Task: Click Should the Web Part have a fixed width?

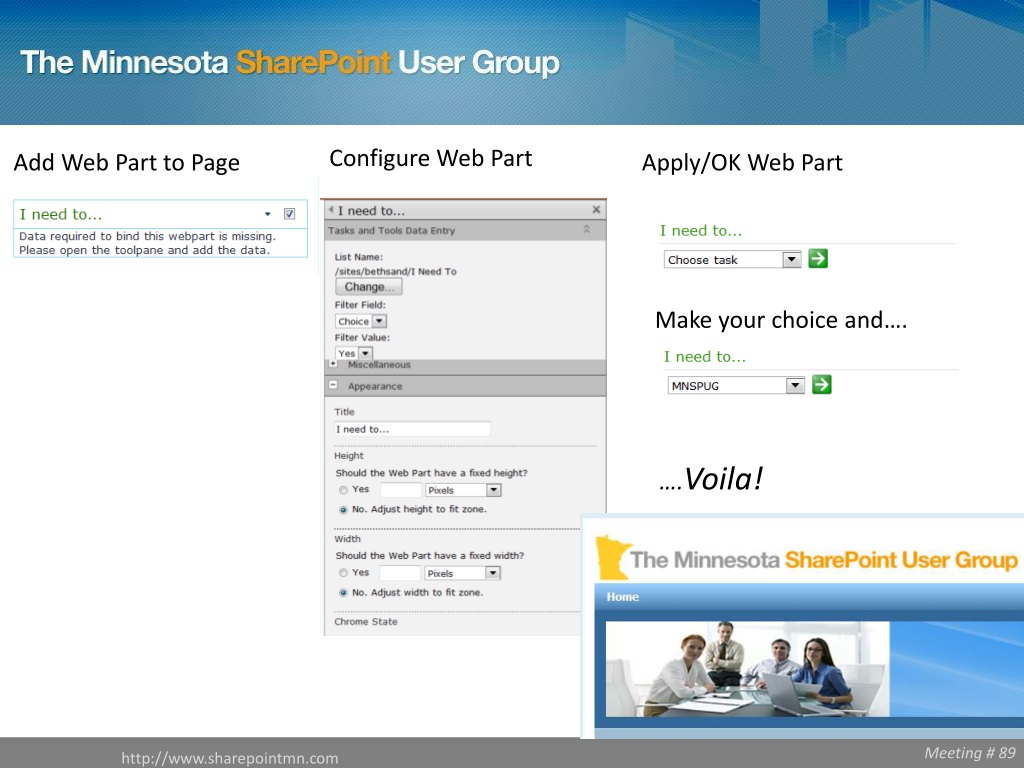Action: tap(430, 556)
